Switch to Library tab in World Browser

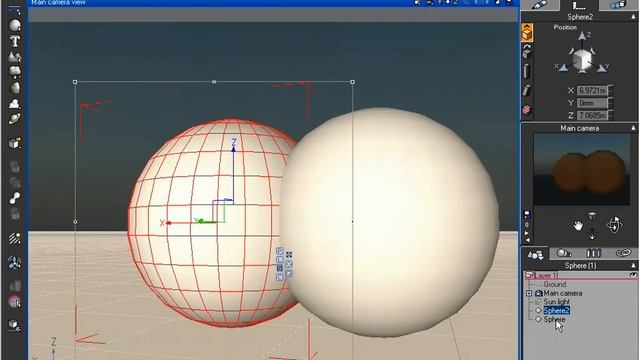(593, 254)
